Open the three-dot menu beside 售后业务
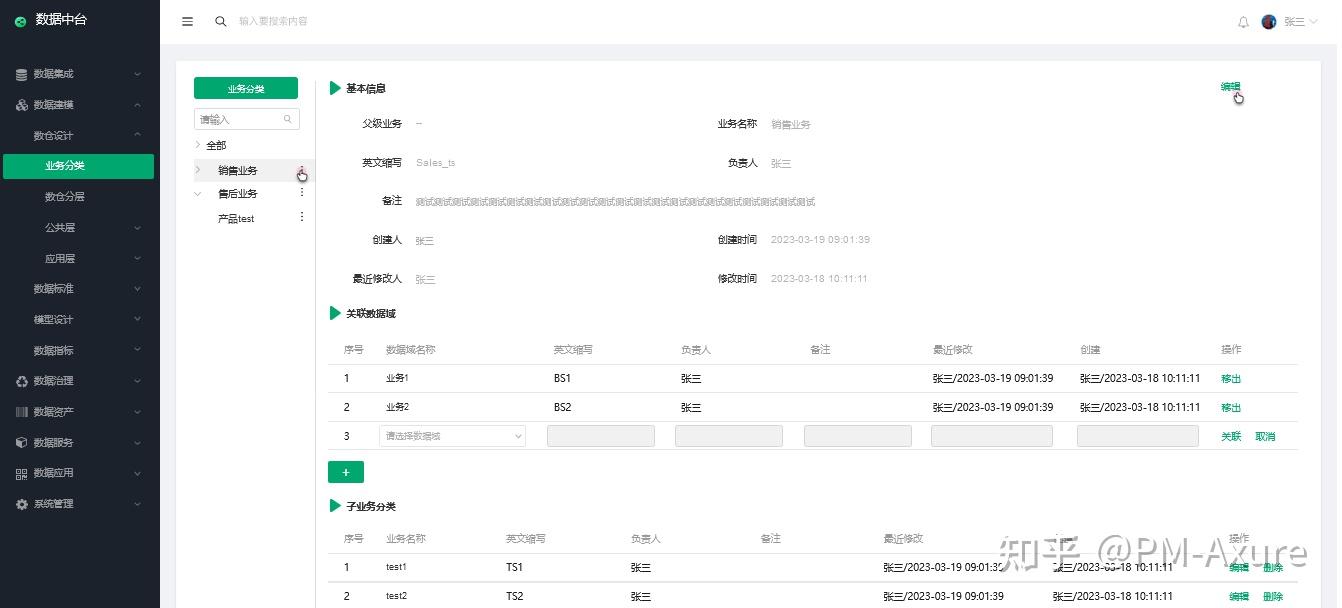The height and width of the screenshot is (608, 1342). tap(301, 193)
